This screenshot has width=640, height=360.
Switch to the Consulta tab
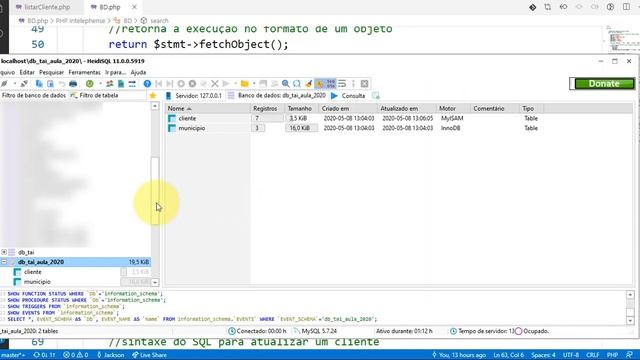pyautogui.click(x=348, y=96)
